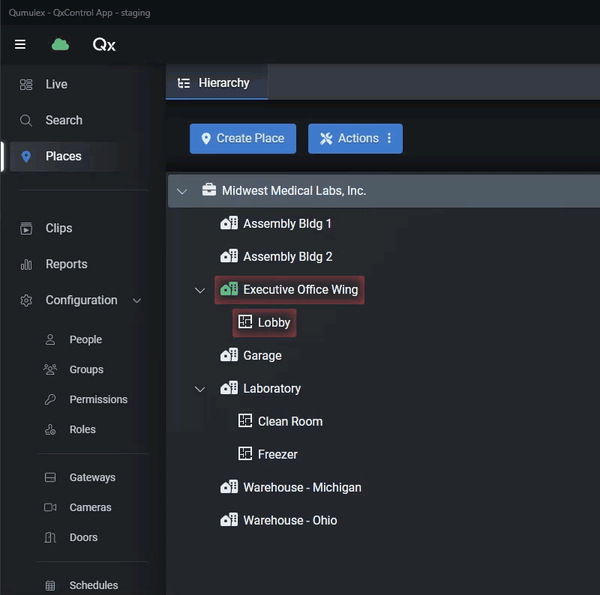
Task: Click the Doors icon
Action: pos(50,537)
